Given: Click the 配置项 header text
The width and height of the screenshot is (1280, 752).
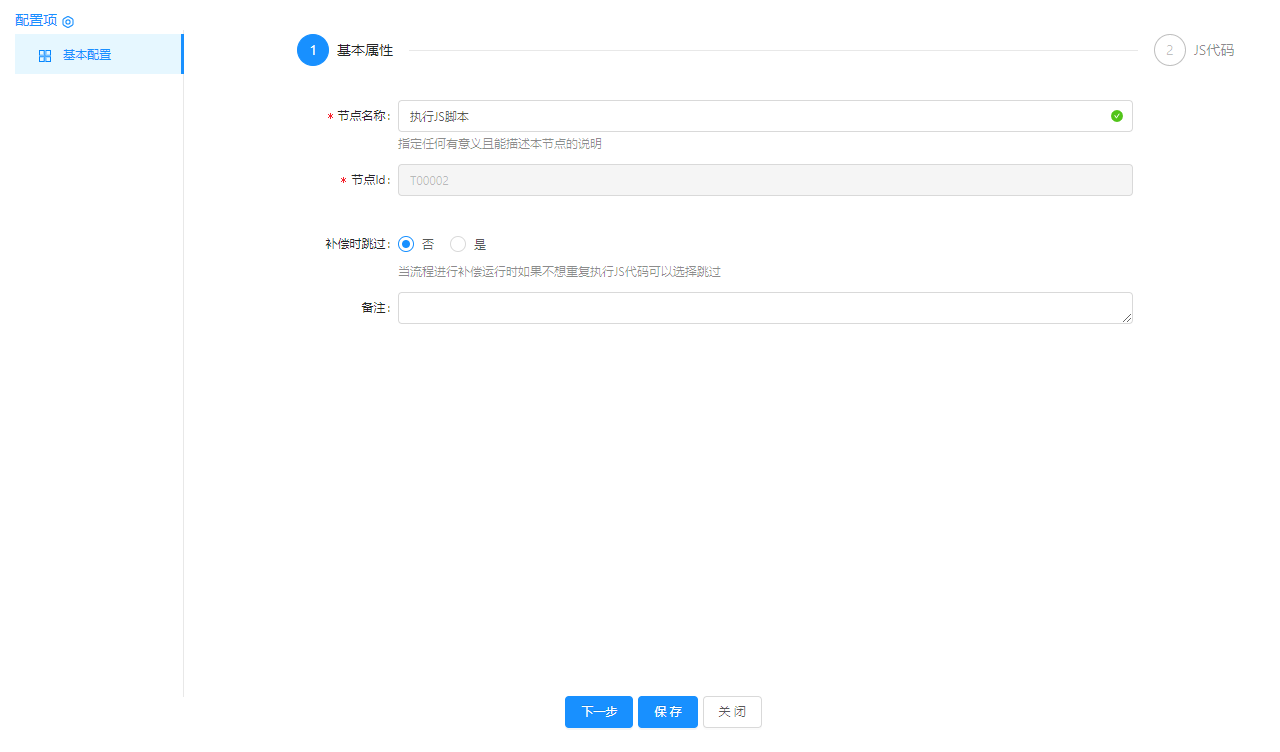Looking at the screenshot, I should tap(36, 20).
